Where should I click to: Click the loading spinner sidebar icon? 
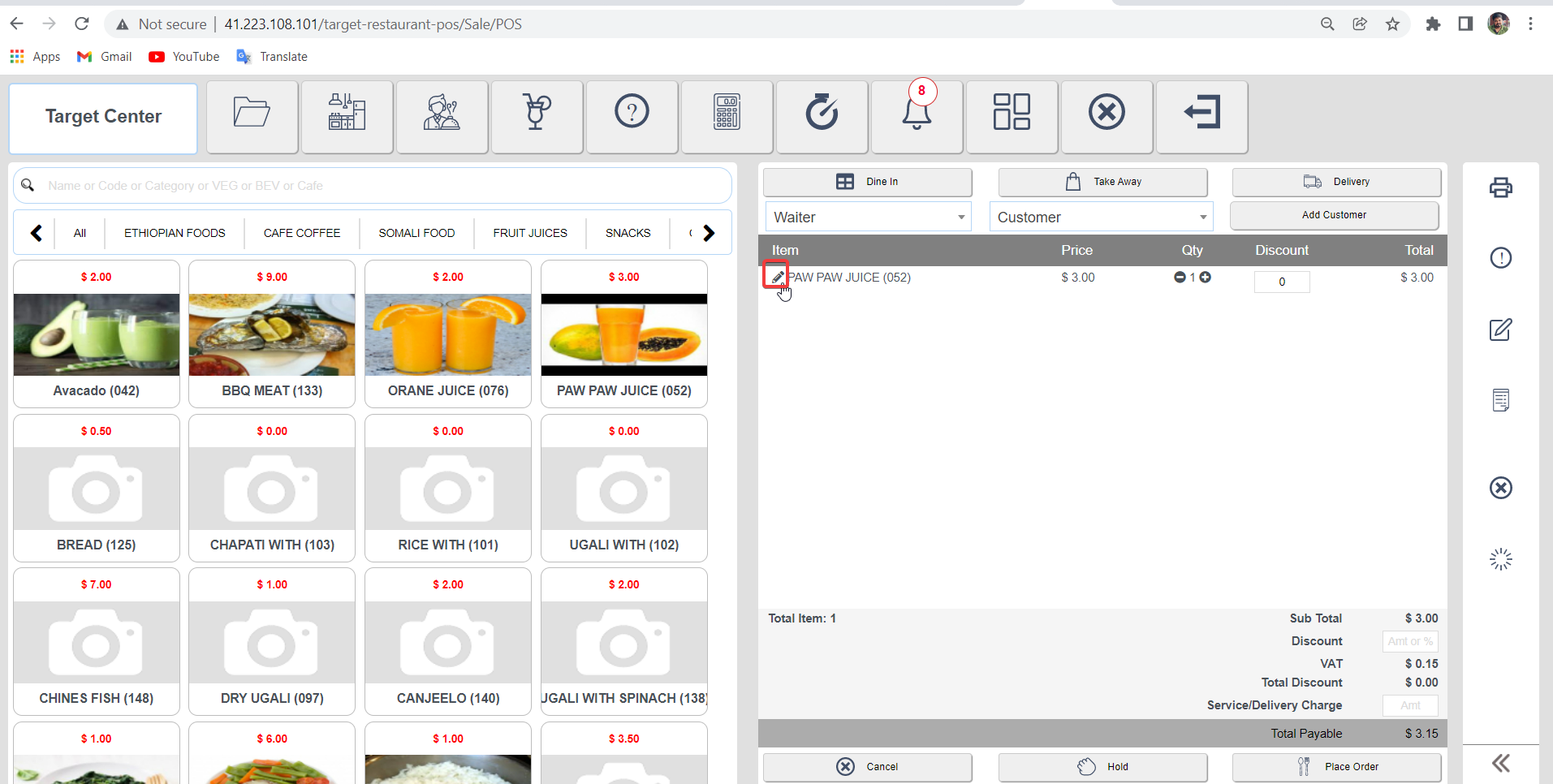(x=1501, y=559)
